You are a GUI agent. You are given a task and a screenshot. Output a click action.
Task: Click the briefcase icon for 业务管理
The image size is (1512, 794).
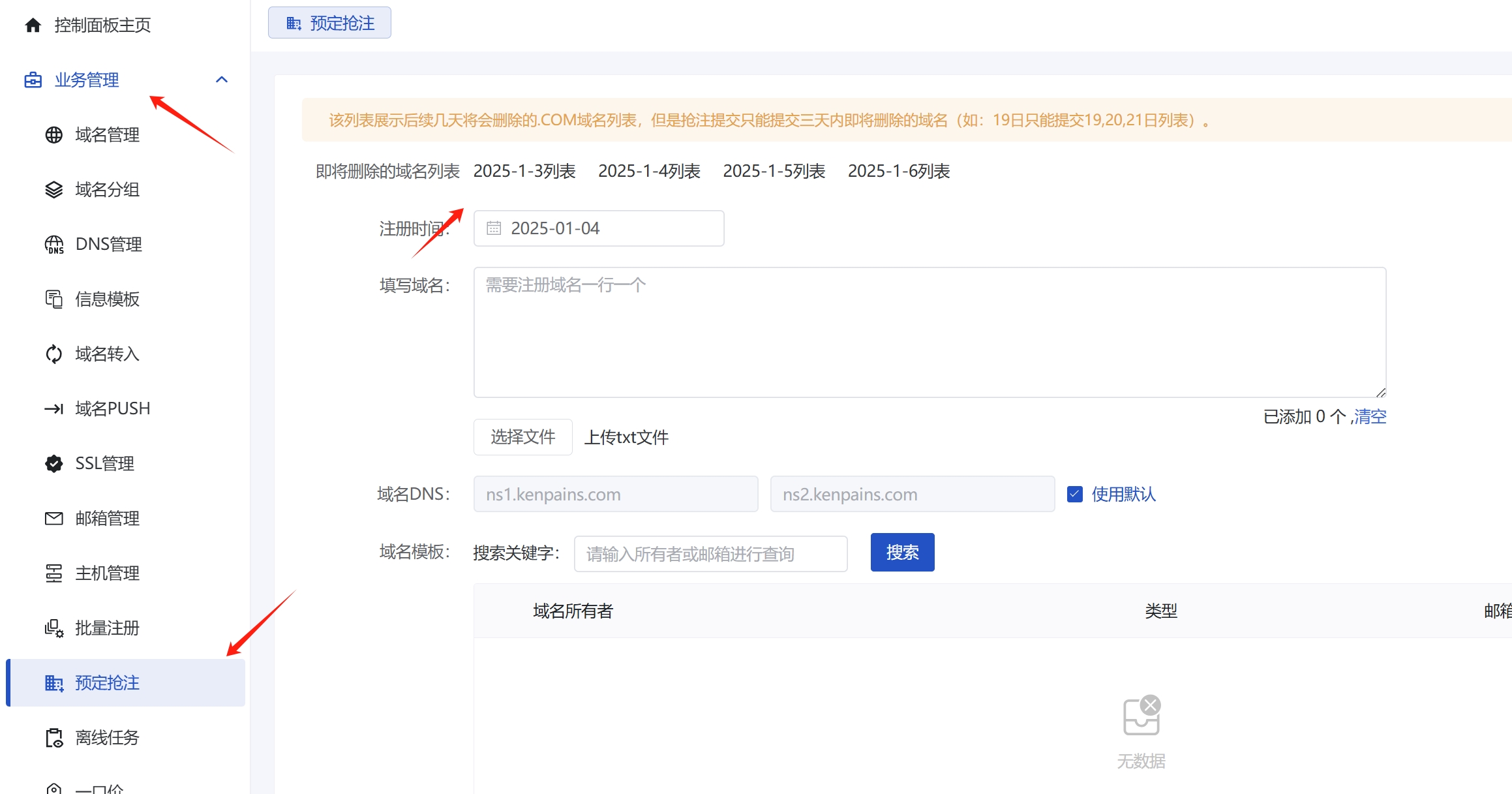33,80
